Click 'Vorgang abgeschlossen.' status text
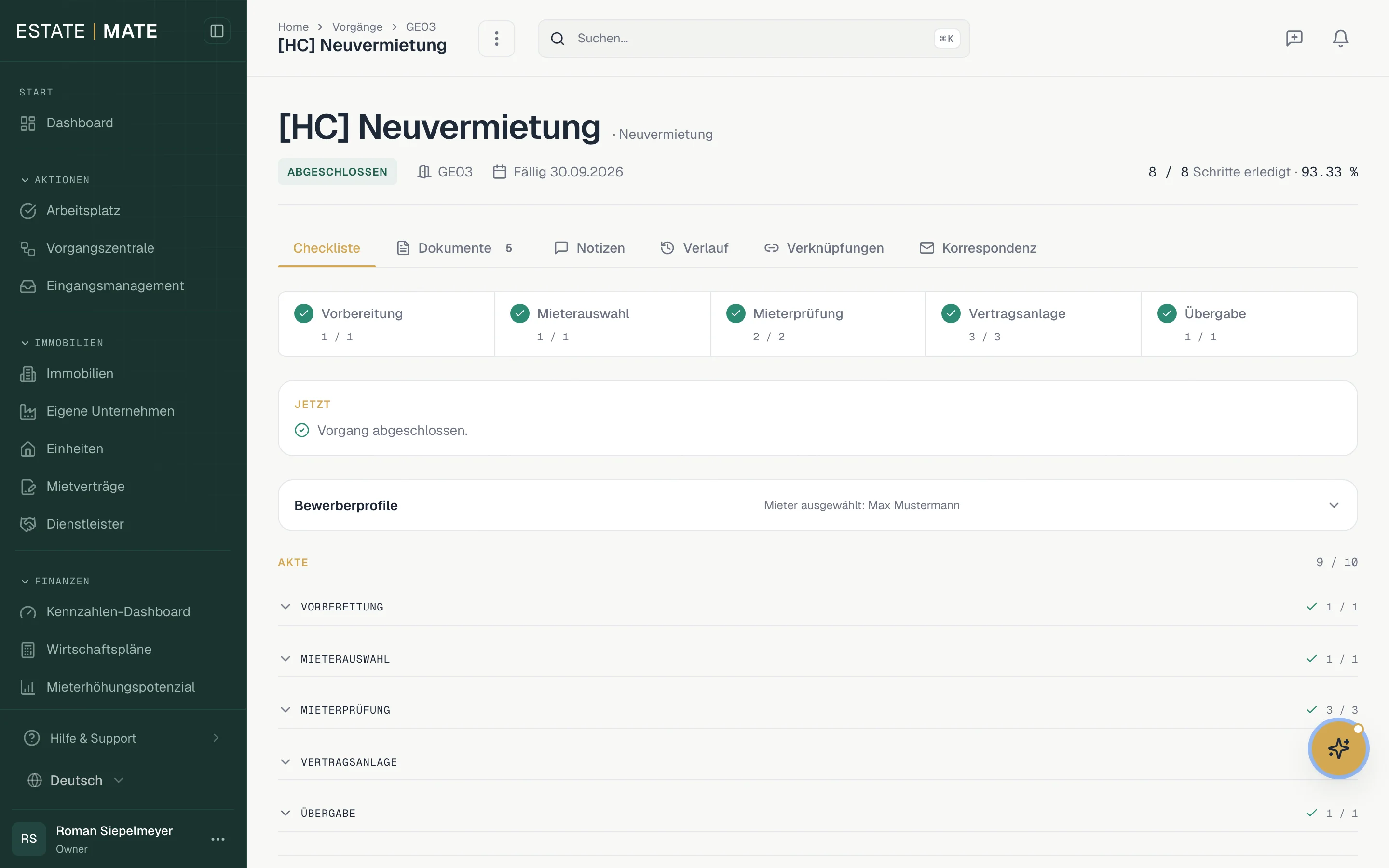 click(393, 431)
